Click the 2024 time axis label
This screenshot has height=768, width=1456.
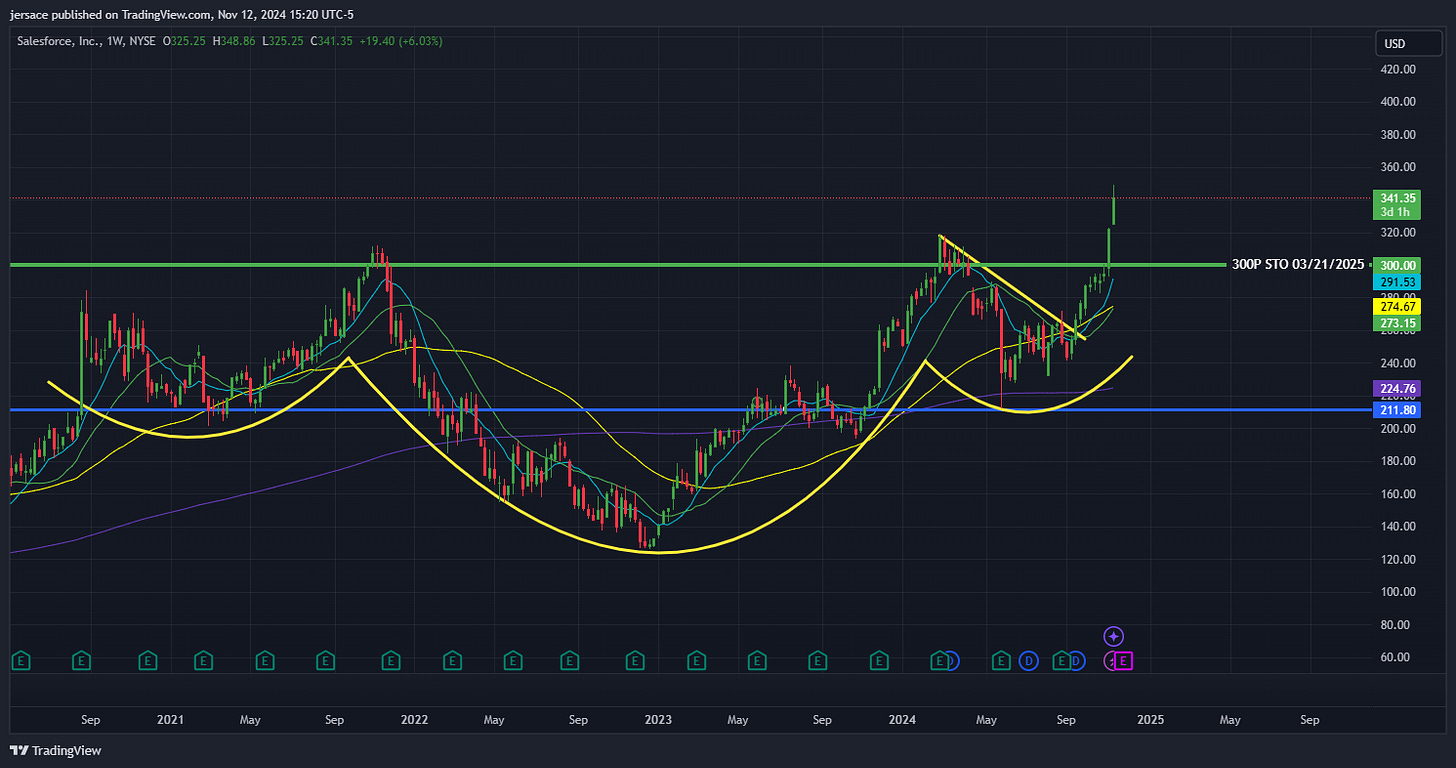pyautogui.click(x=903, y=719)
